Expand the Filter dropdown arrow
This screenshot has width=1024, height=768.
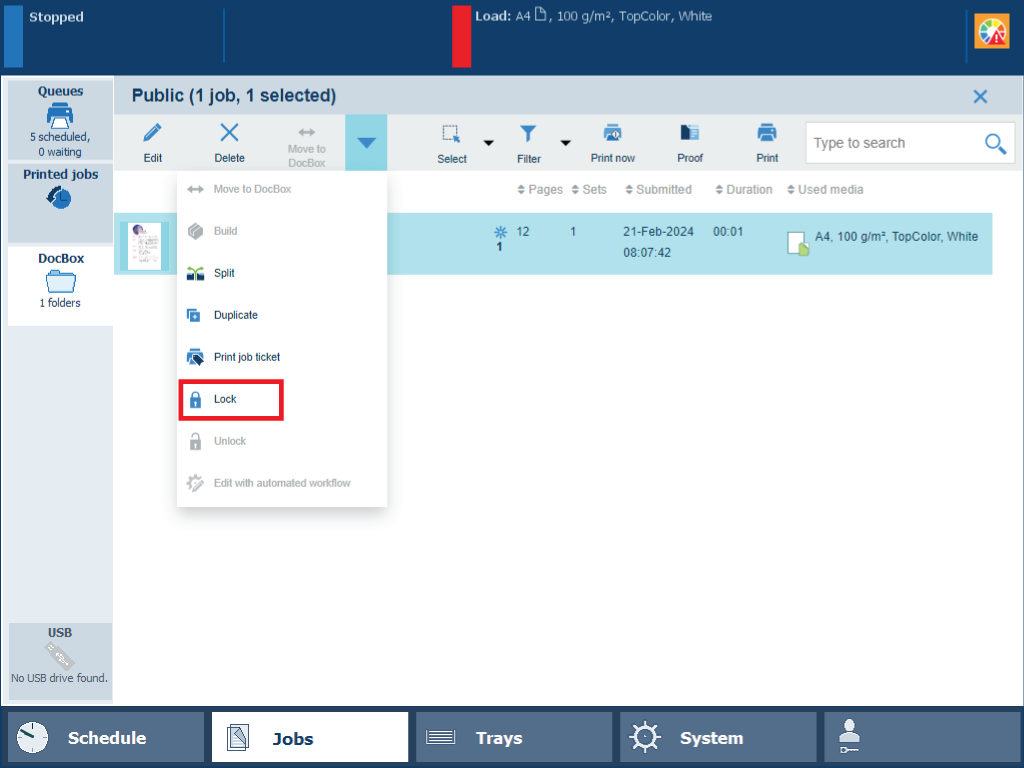click(x=566, y=143)
